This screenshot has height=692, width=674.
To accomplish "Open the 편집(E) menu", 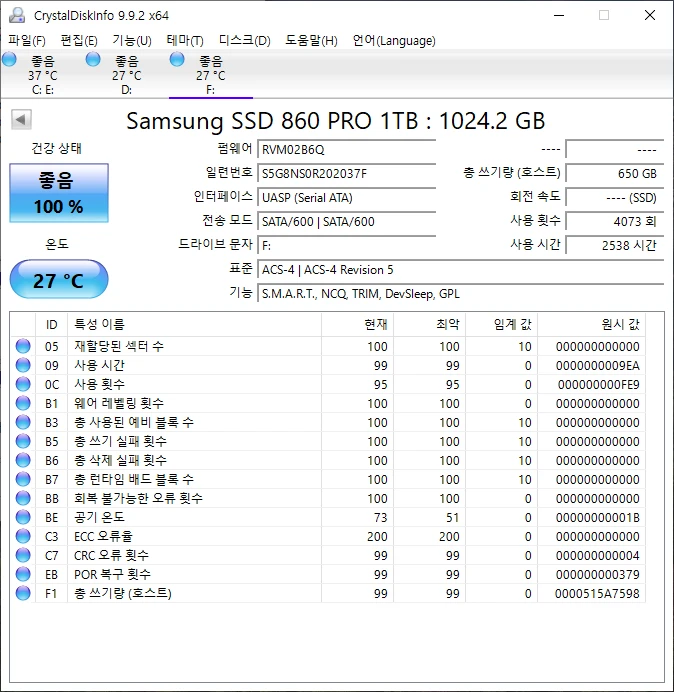I will tap(79, 41).
